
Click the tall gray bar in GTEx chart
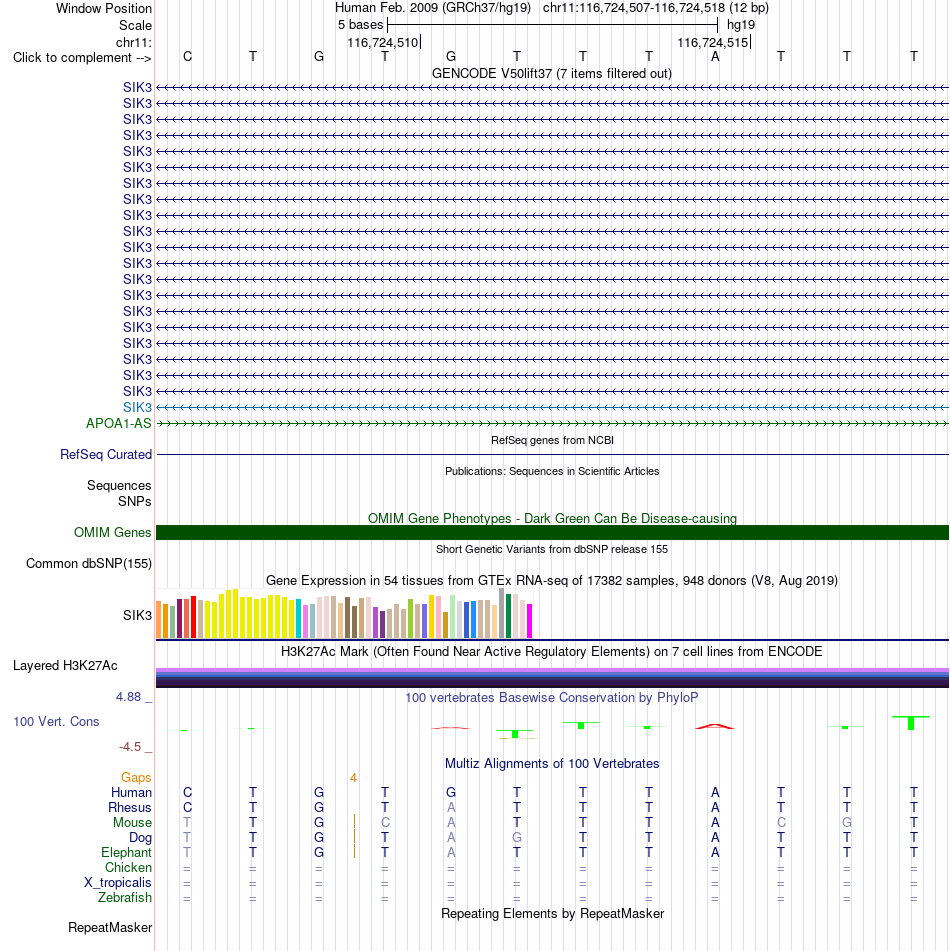(x=502, y=613)
